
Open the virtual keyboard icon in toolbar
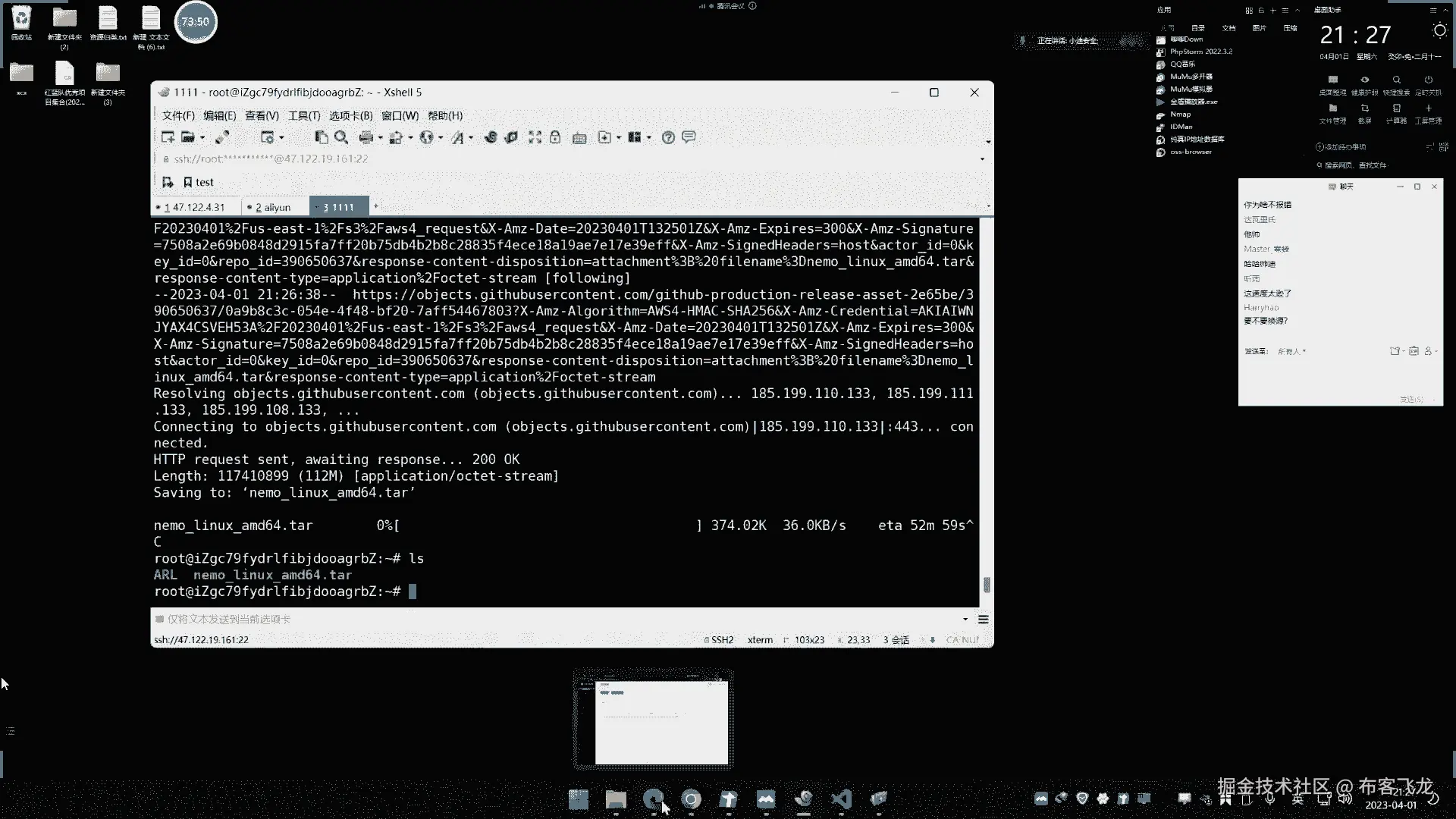point(579,138)
